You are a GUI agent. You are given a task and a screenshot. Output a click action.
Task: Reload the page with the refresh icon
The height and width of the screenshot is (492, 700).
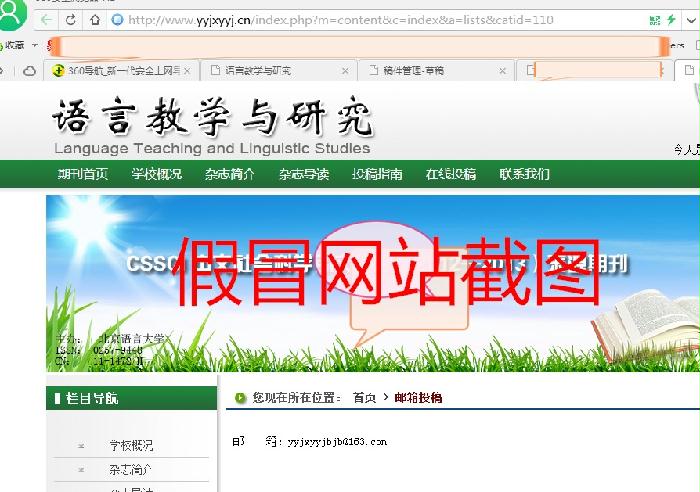(x=71, y=19)
